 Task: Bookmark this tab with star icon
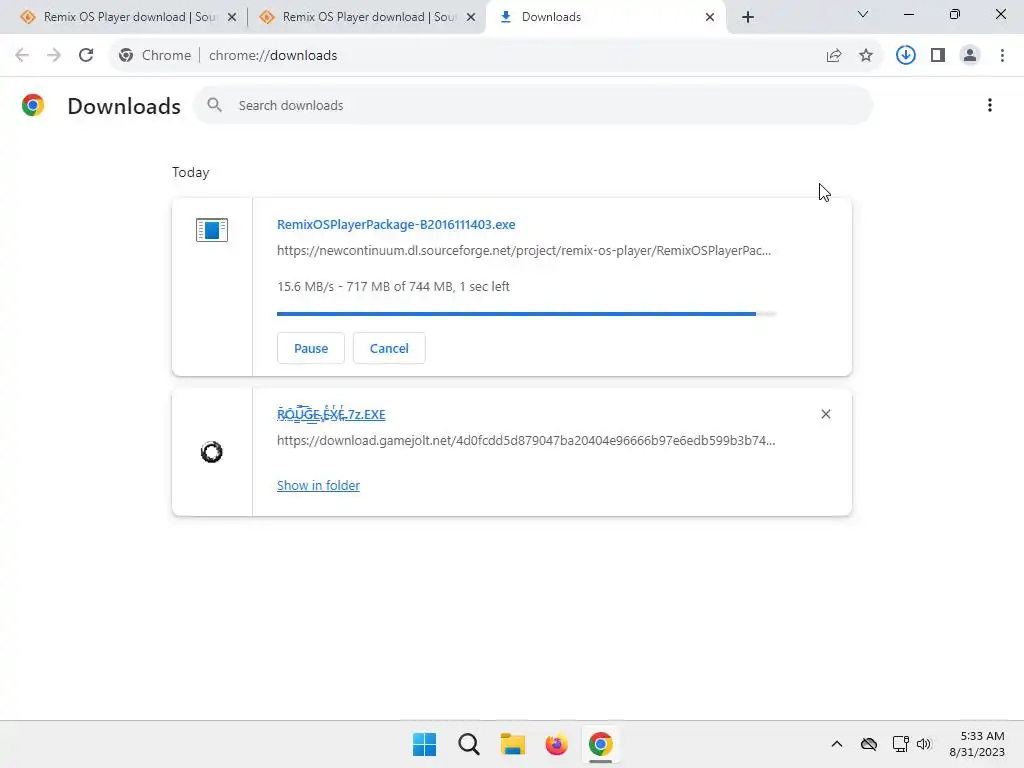pos(866,56)
